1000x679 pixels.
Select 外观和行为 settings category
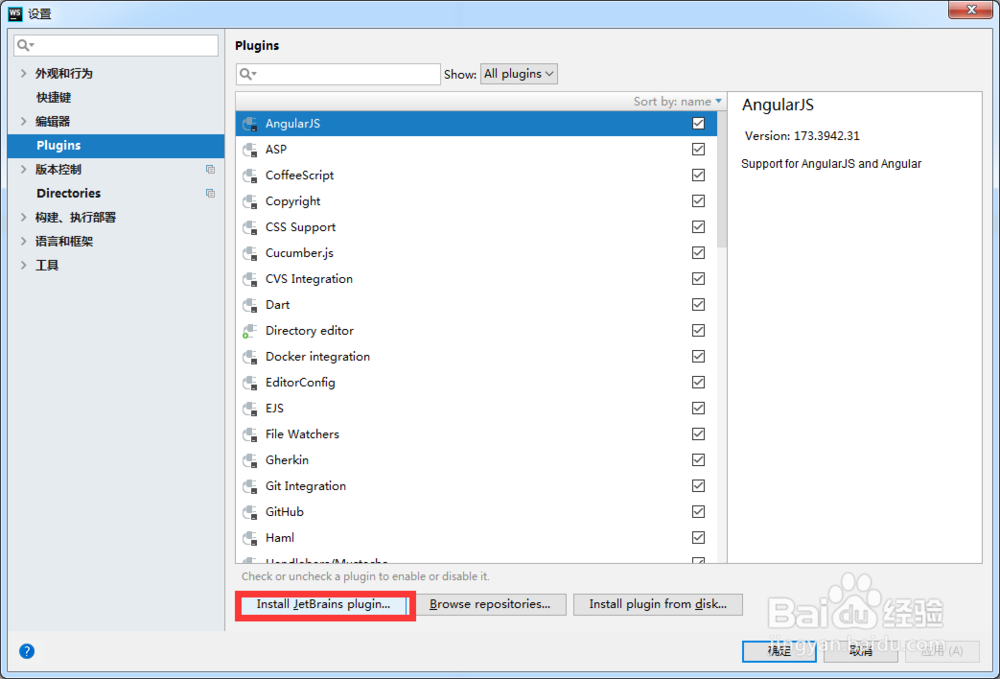coord(64,73)
